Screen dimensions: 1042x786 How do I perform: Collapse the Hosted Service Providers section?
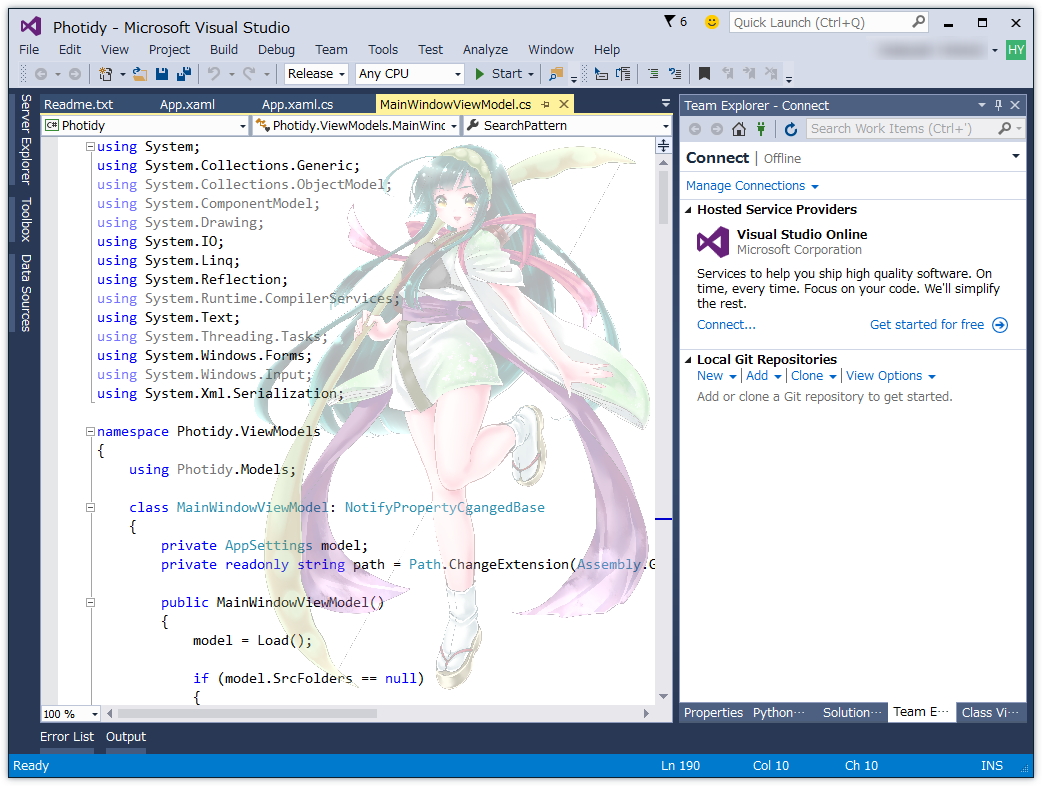coord(687,210)
